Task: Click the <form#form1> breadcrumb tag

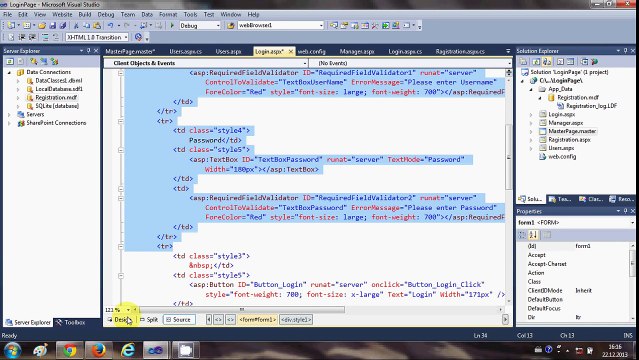Action: tap(258, 320)
